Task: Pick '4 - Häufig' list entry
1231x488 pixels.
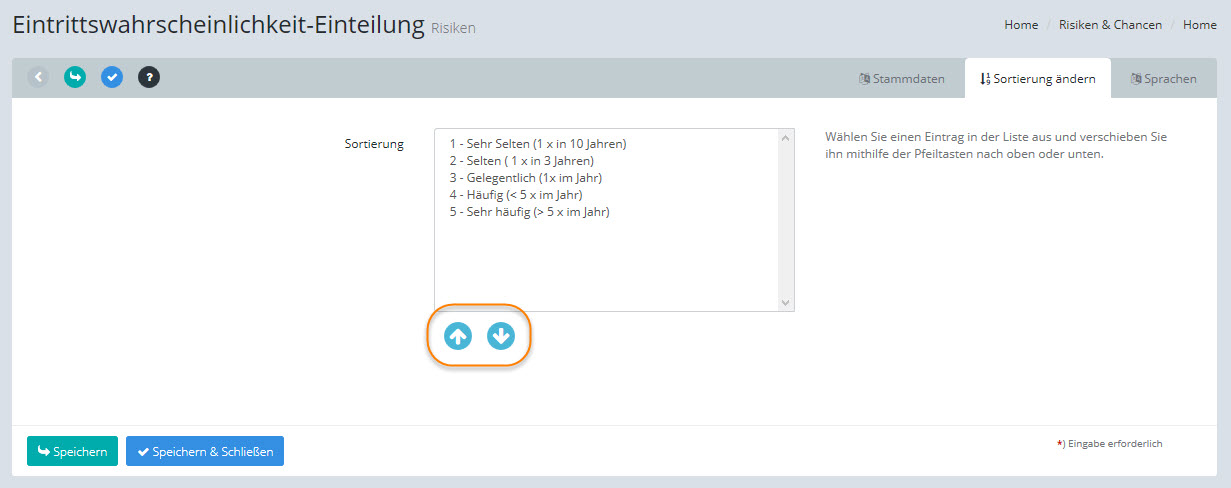Action: (515, 195)
